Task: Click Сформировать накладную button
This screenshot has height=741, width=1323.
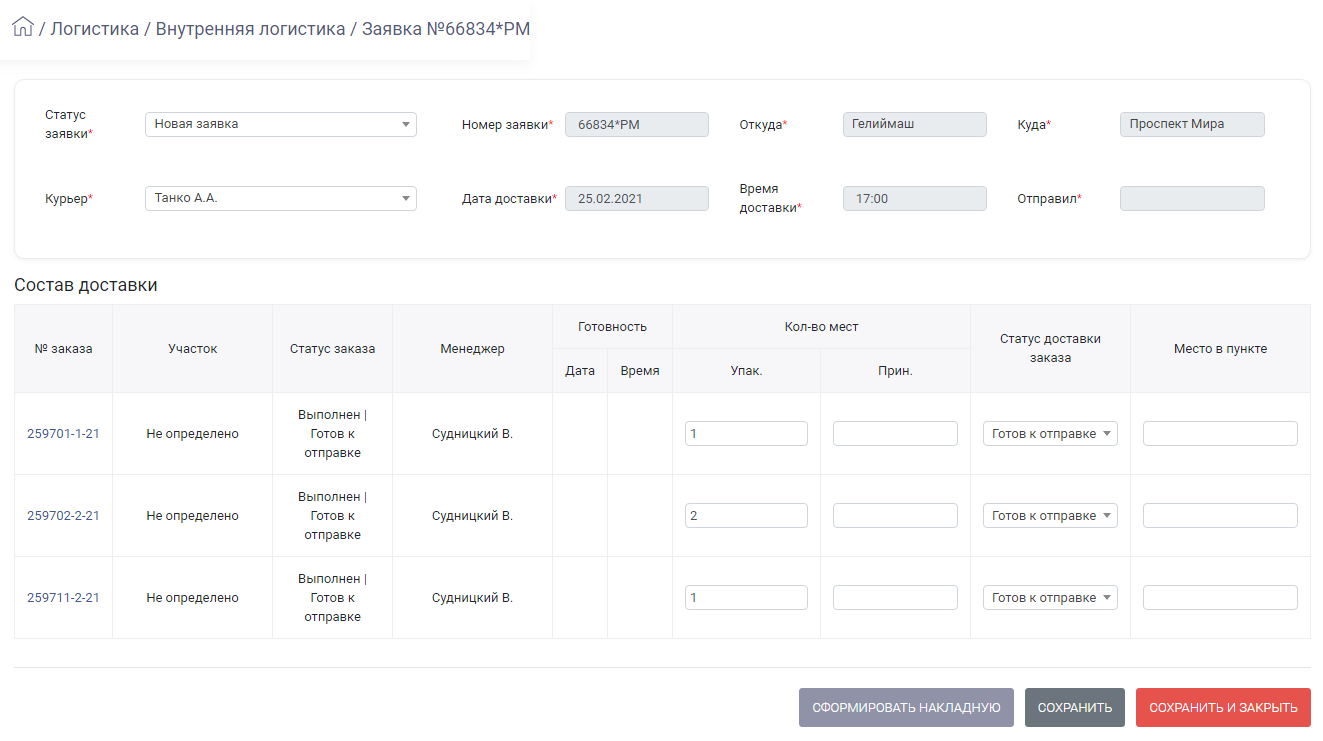Action: click(x=906, y=707)
